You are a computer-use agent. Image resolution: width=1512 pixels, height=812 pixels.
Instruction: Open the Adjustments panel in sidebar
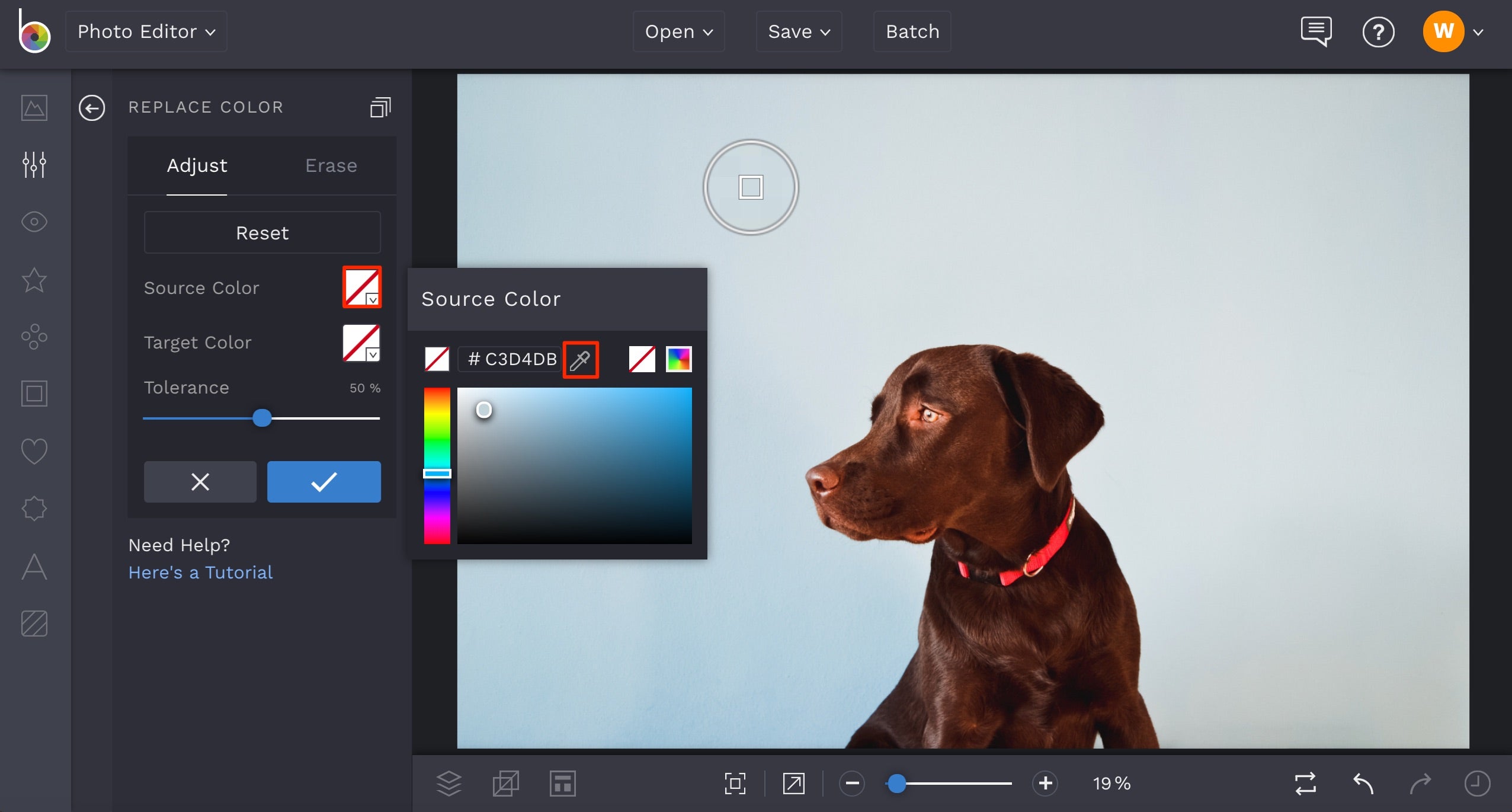click(33, 165)
